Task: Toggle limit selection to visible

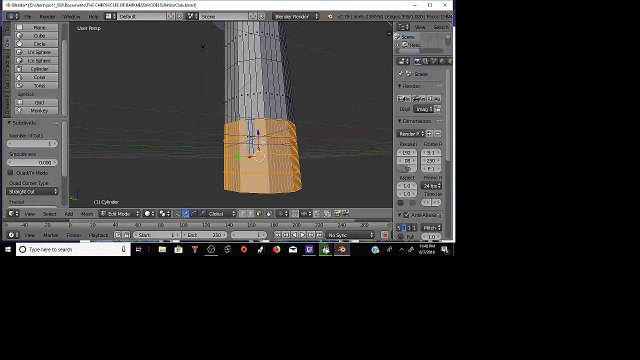Action: point(269,213)
